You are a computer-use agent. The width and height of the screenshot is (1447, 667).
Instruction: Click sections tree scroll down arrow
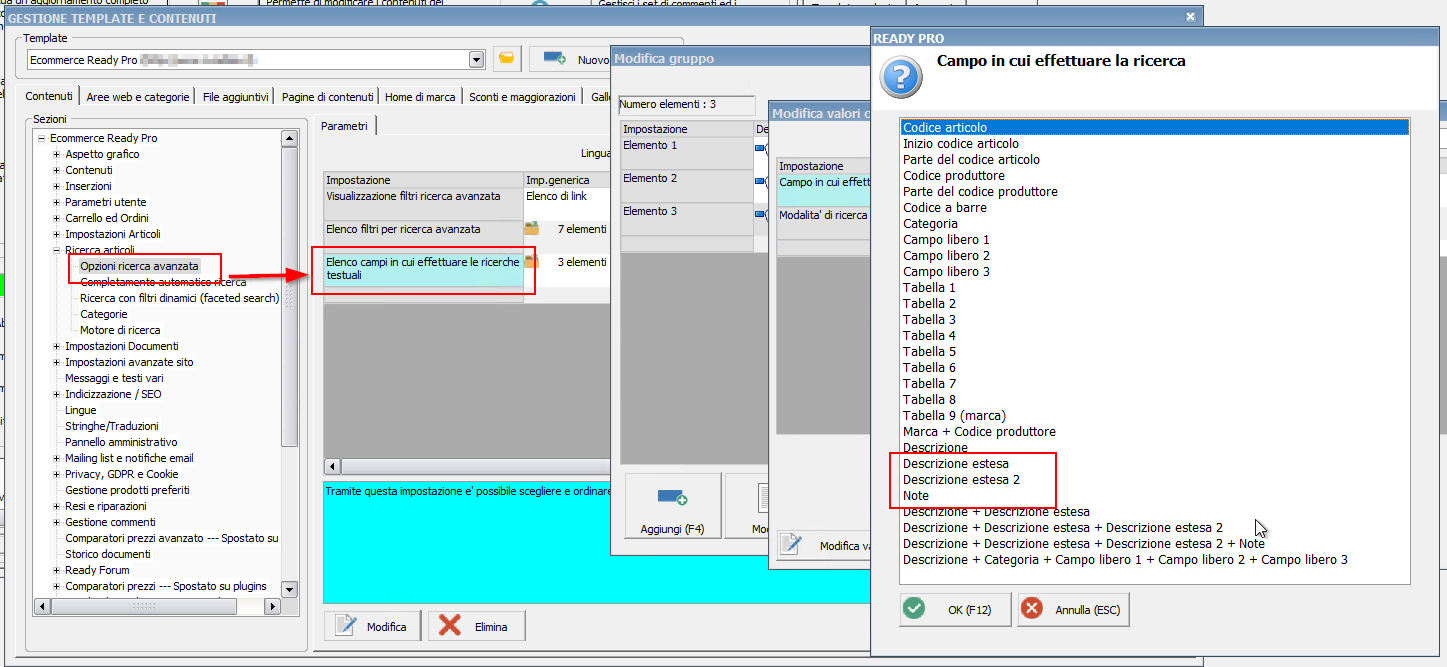290,589
